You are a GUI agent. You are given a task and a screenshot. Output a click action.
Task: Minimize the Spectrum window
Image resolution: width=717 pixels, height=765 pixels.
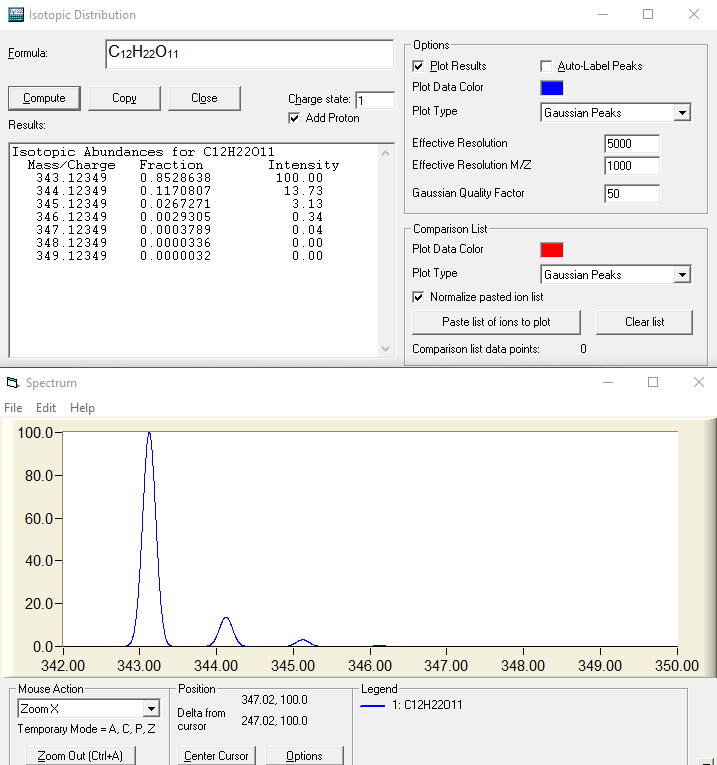point(608,382)
